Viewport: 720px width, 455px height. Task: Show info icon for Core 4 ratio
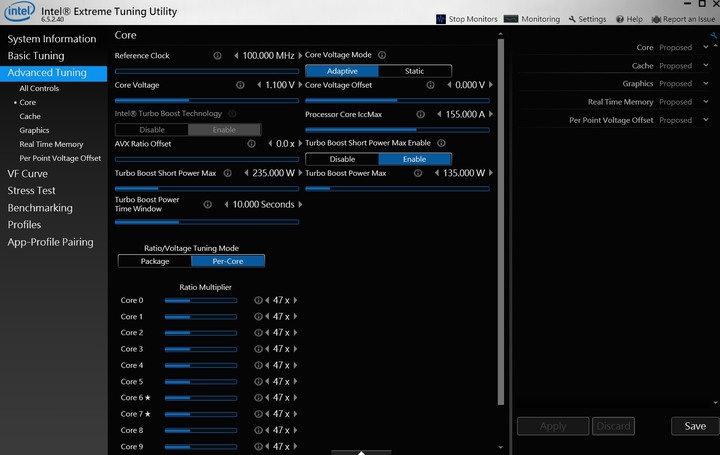point(259,365)
